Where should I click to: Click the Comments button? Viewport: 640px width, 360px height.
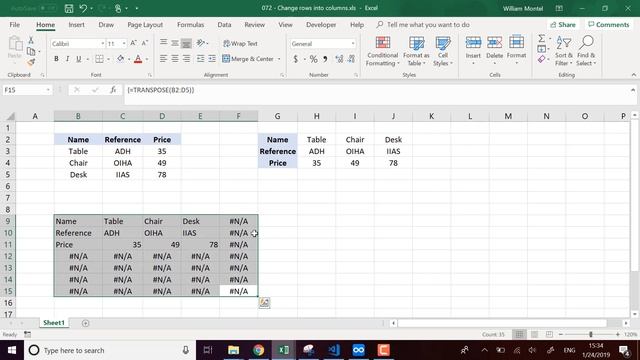(609, 24)
